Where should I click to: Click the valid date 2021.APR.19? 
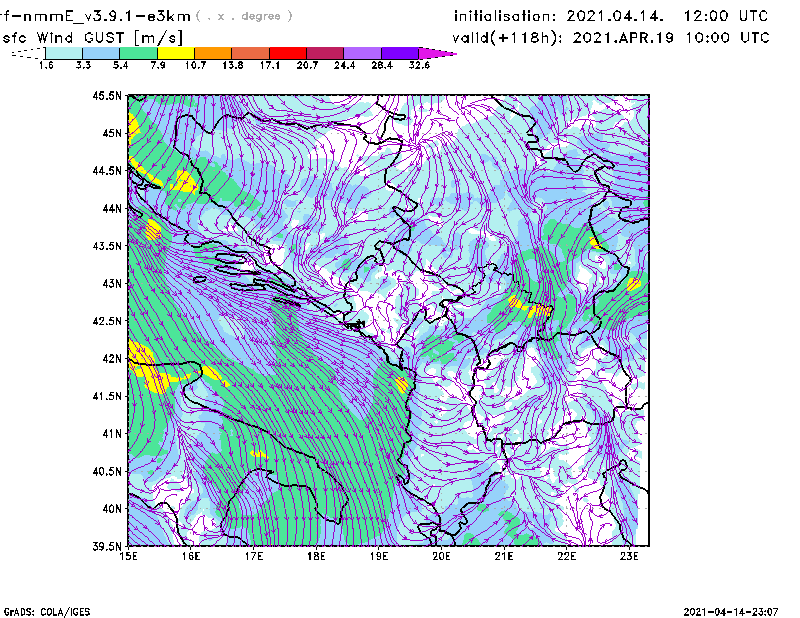point(623,38)
